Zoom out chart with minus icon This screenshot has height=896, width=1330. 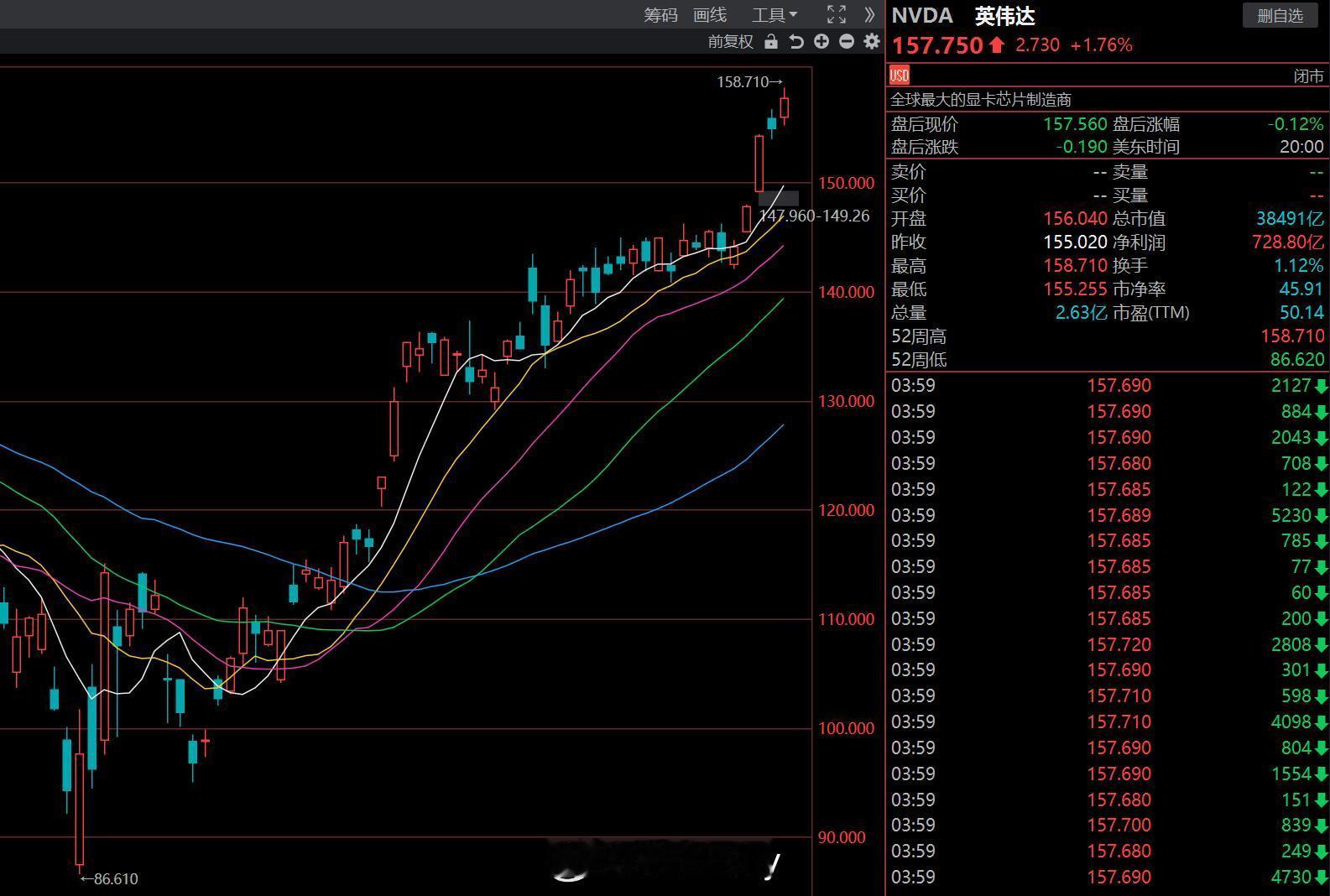click(847, 41)
